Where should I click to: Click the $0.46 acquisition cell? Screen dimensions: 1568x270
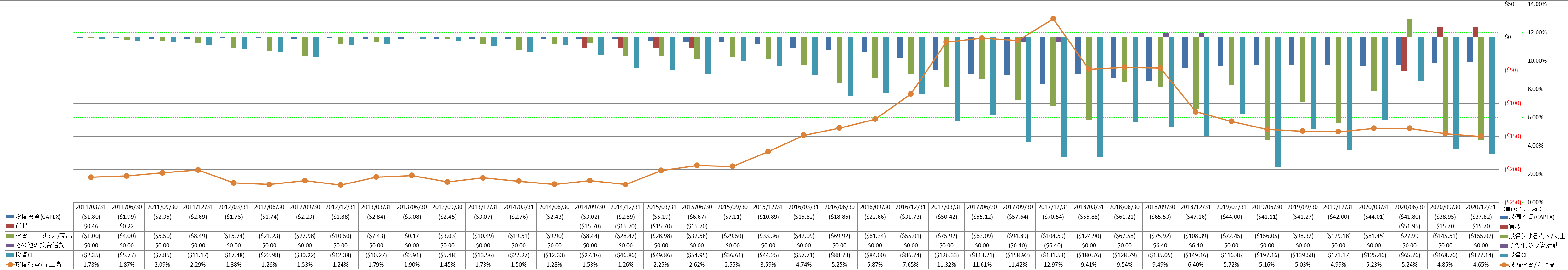[x=91, y=226]
